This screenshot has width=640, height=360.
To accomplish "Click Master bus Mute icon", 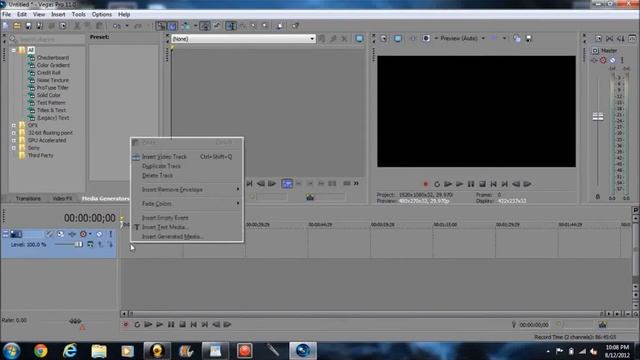I will tap(612, 60).
